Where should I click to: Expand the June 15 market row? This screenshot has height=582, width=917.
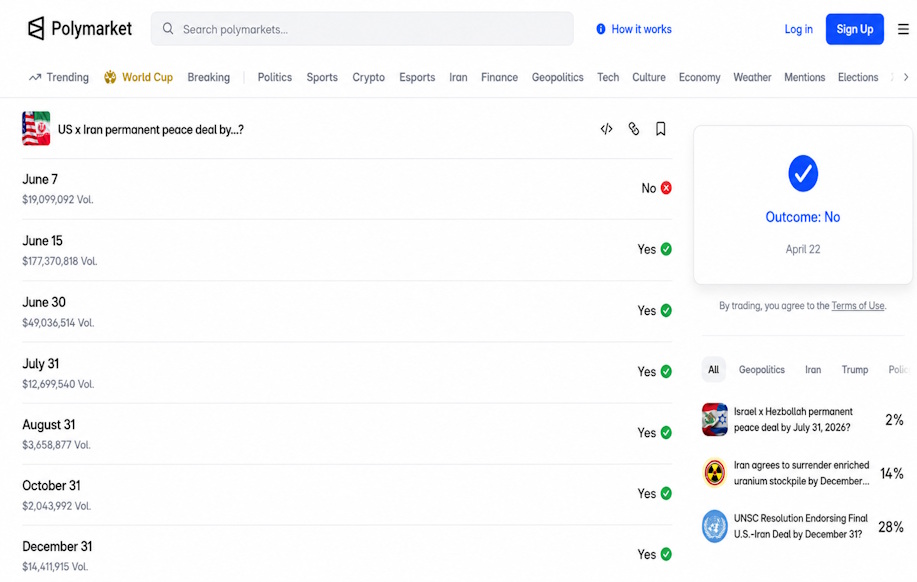pos(347,250)
